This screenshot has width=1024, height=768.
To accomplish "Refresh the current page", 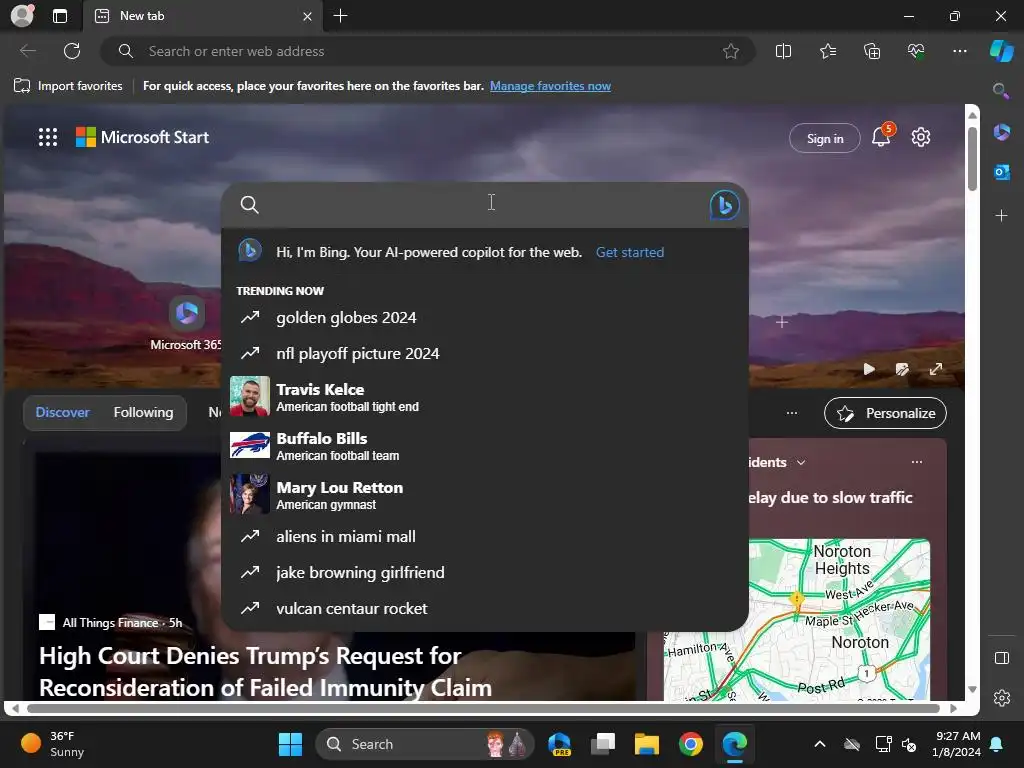I will [72, 51].
